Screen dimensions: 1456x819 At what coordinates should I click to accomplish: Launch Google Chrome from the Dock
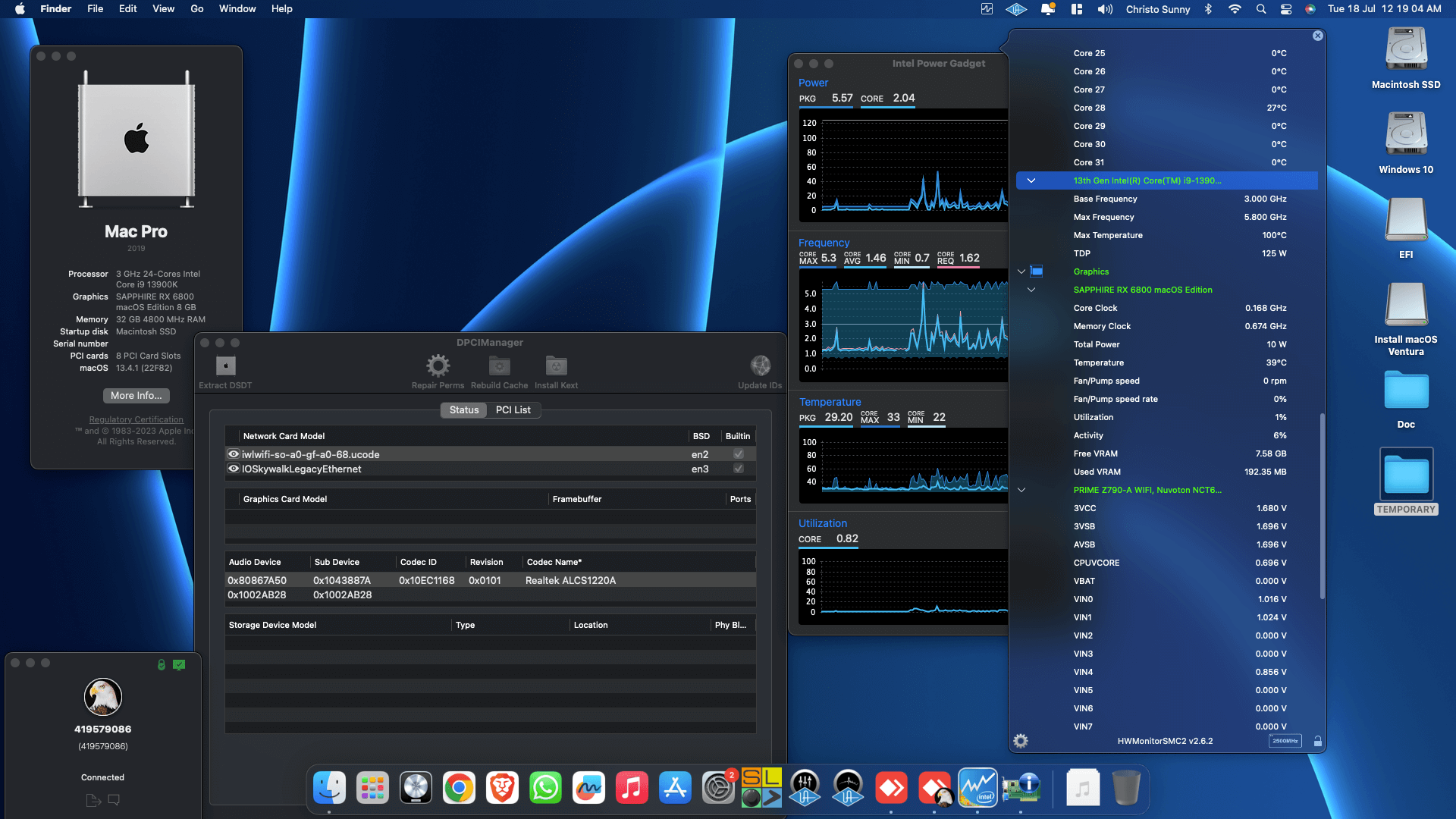tap(459, 789)
